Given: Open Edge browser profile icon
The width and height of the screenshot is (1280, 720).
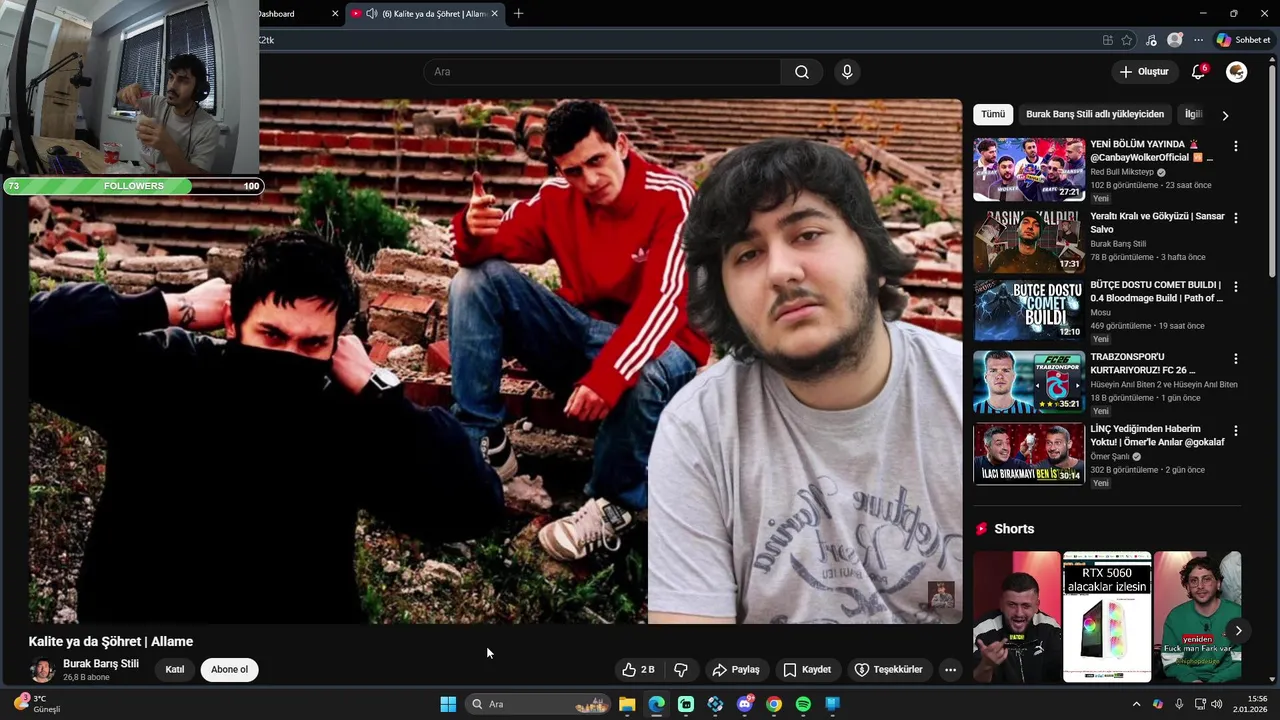Looking at the screenshot, I should [x=1175, y=40].
